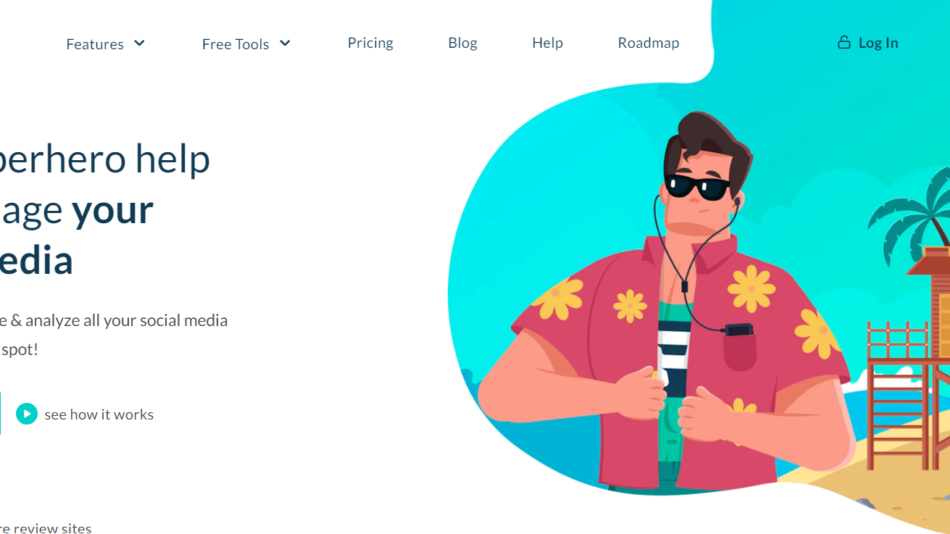Expand the Free Tools dropdown chevron
The width and height of the screenshot is (950, 534).
[x=285, y=43]
